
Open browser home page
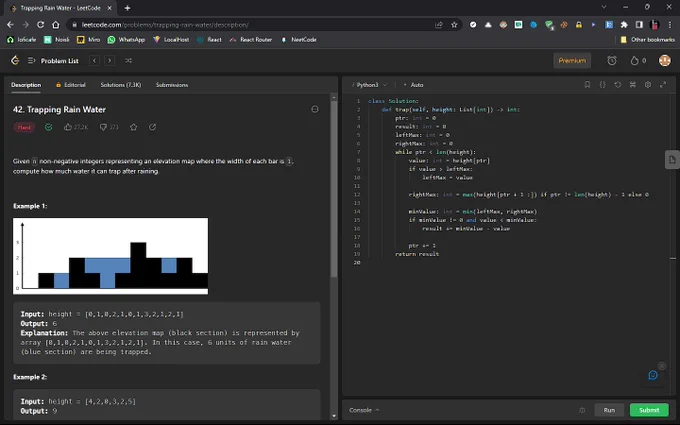[x=56, y=25]
